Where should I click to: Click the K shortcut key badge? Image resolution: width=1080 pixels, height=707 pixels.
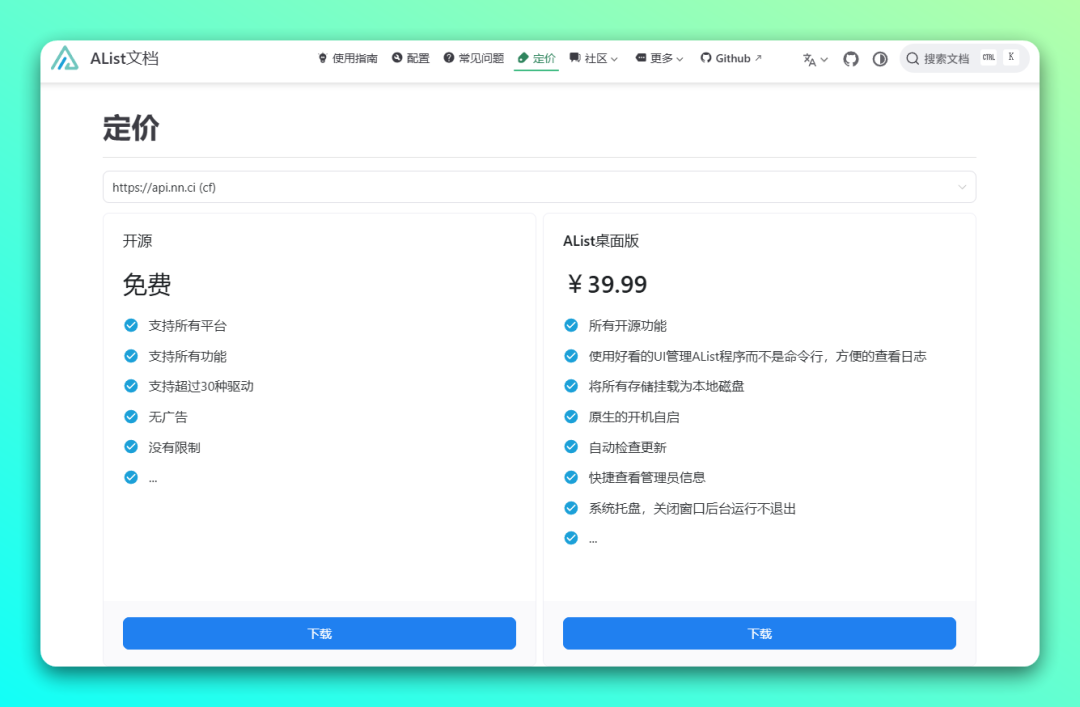point(1010,57)
